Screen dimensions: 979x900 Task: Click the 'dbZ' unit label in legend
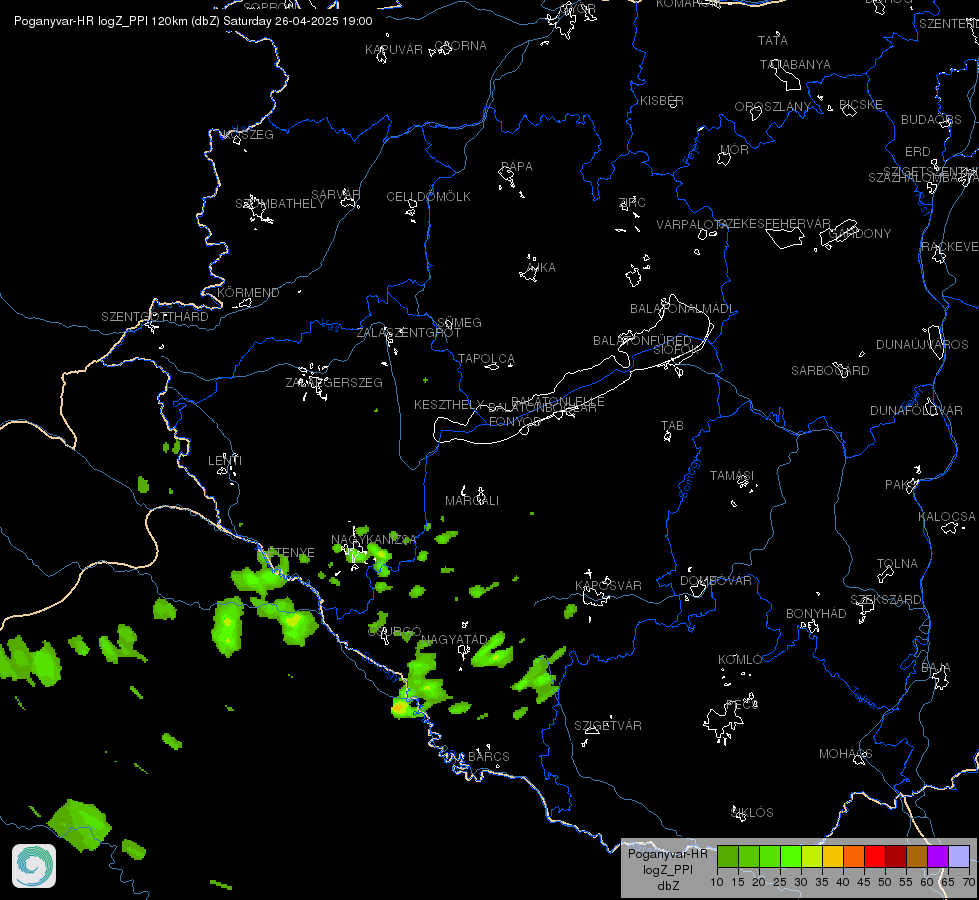[x=668, y=886]
